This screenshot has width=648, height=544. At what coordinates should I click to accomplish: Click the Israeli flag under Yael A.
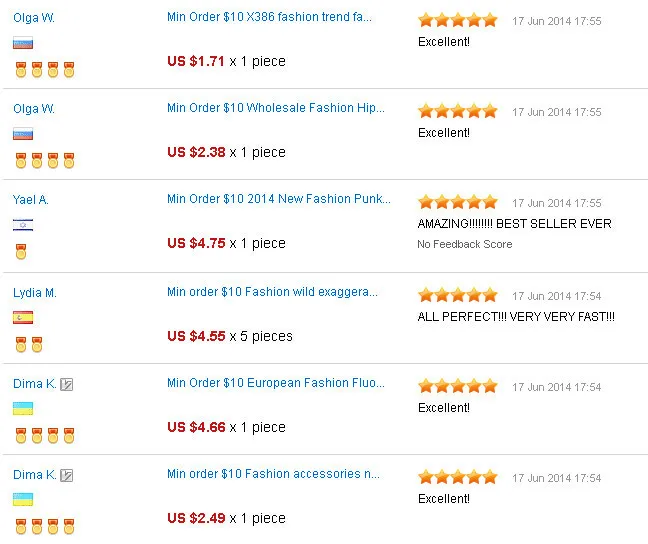pos(23,226)
